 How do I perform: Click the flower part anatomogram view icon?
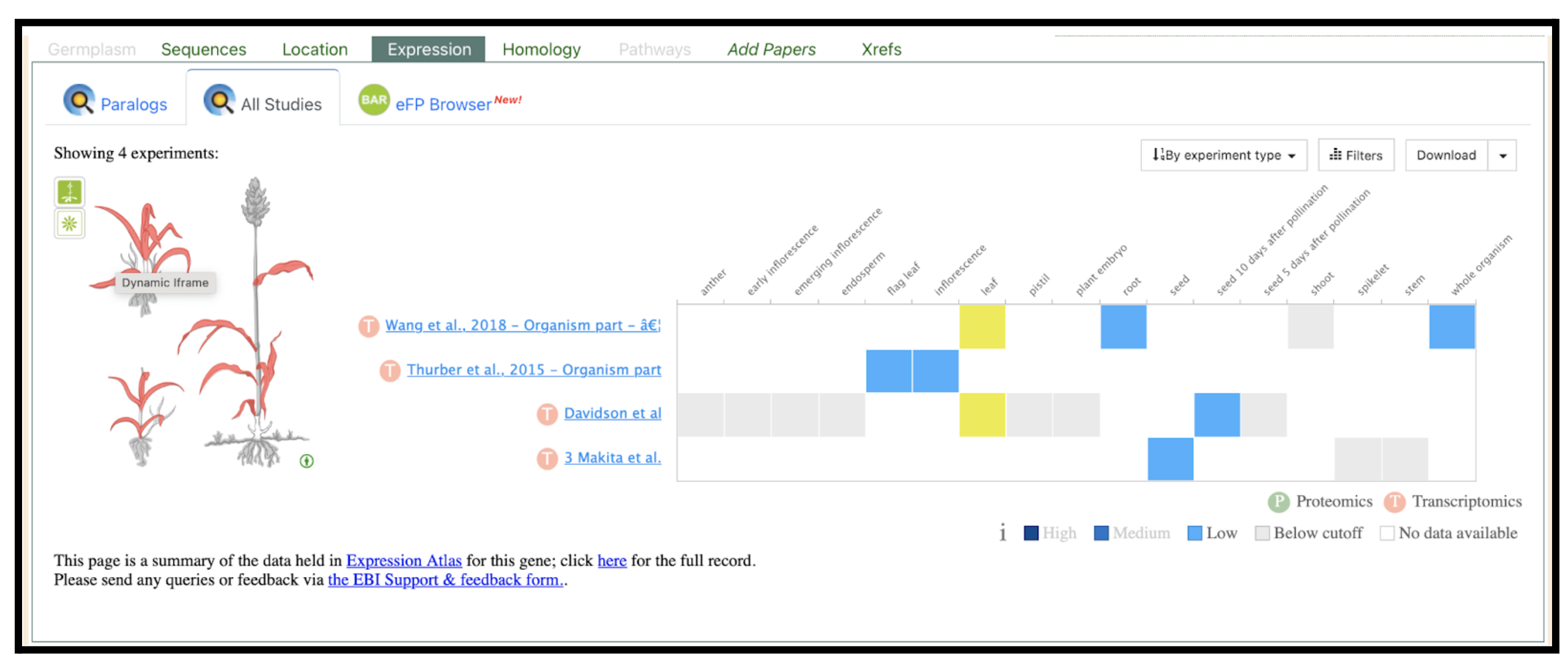click(x=69, y=224)
